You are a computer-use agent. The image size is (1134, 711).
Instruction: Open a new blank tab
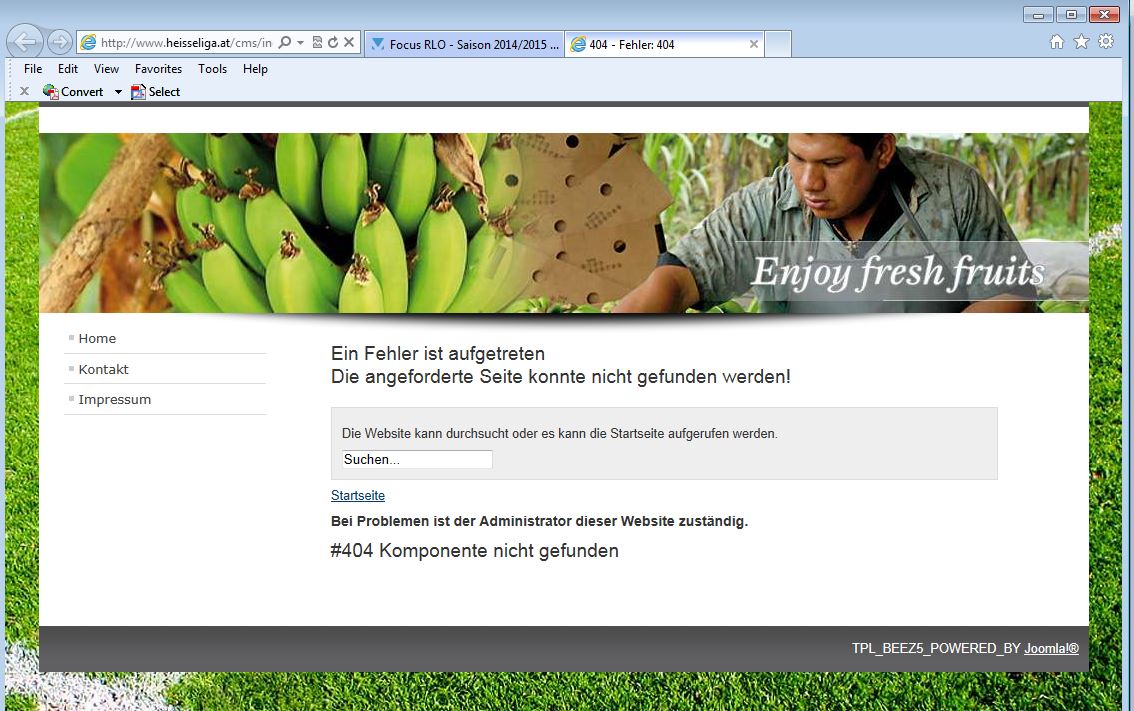coord(777,45)
